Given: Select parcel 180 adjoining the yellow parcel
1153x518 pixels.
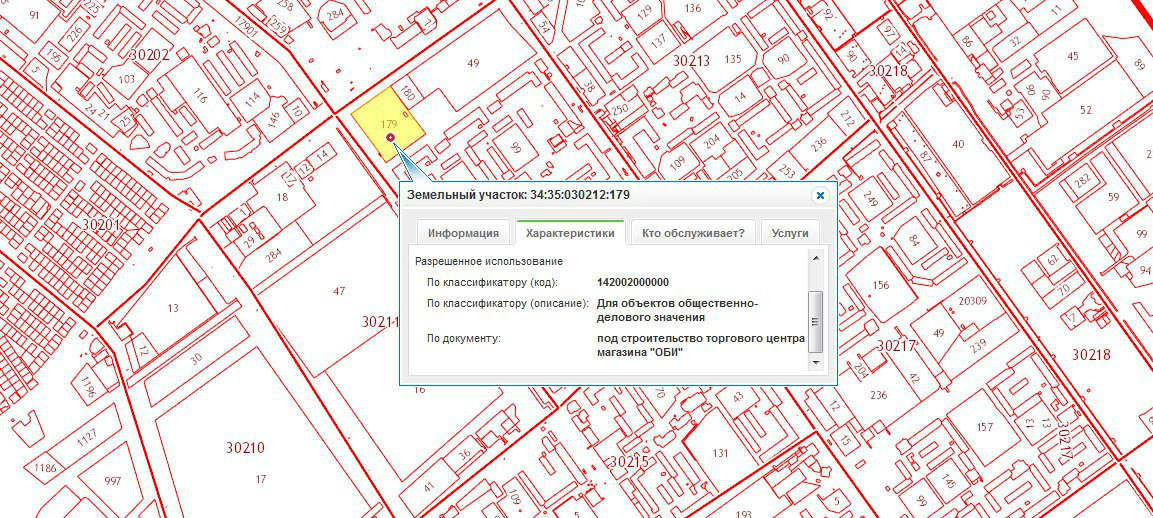Looking at the screenshot, I should point(406,95).
